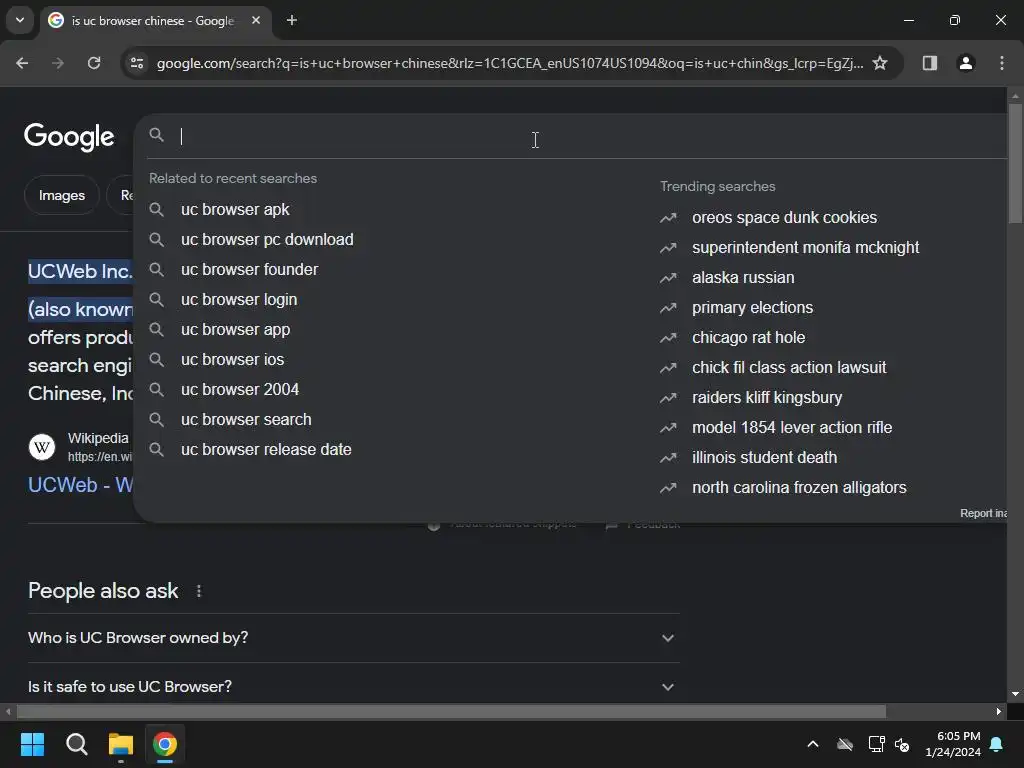1024x768 pixels.
Task: Open the Images filter chip
Action: (61, 195)
